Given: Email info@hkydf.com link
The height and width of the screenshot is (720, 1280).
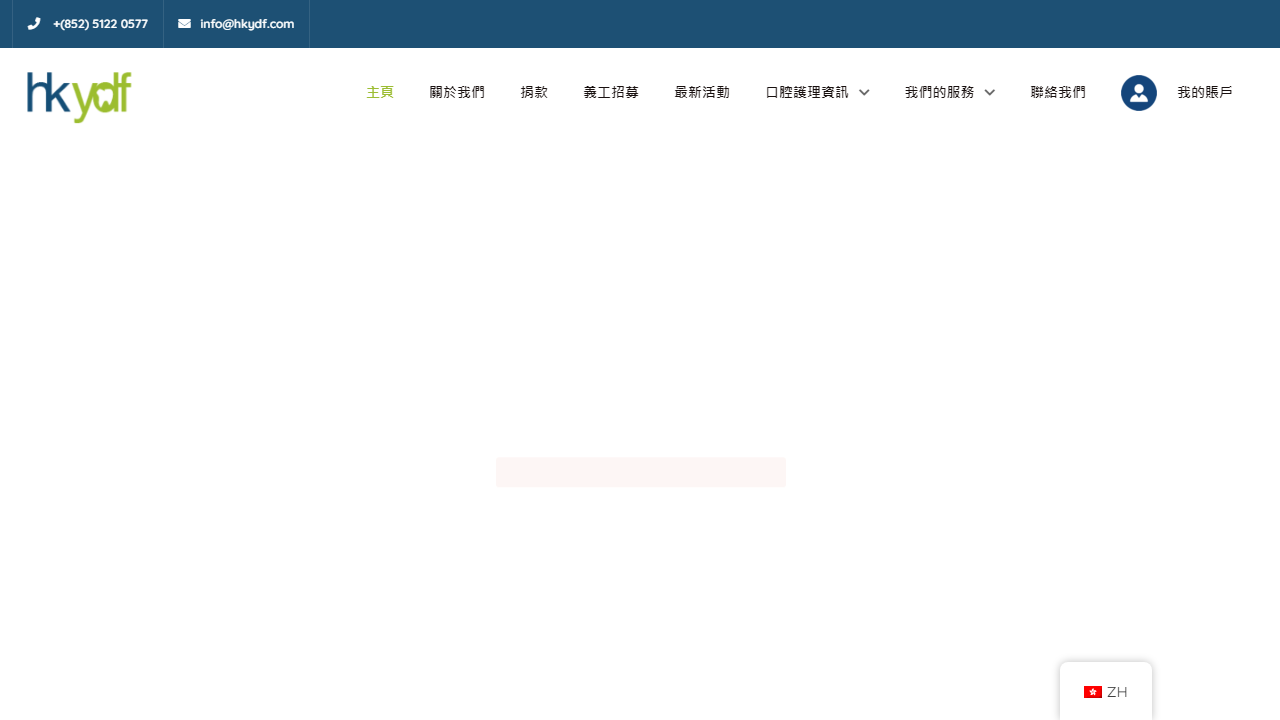Looking at the screenshot, I should click(247, 24).
